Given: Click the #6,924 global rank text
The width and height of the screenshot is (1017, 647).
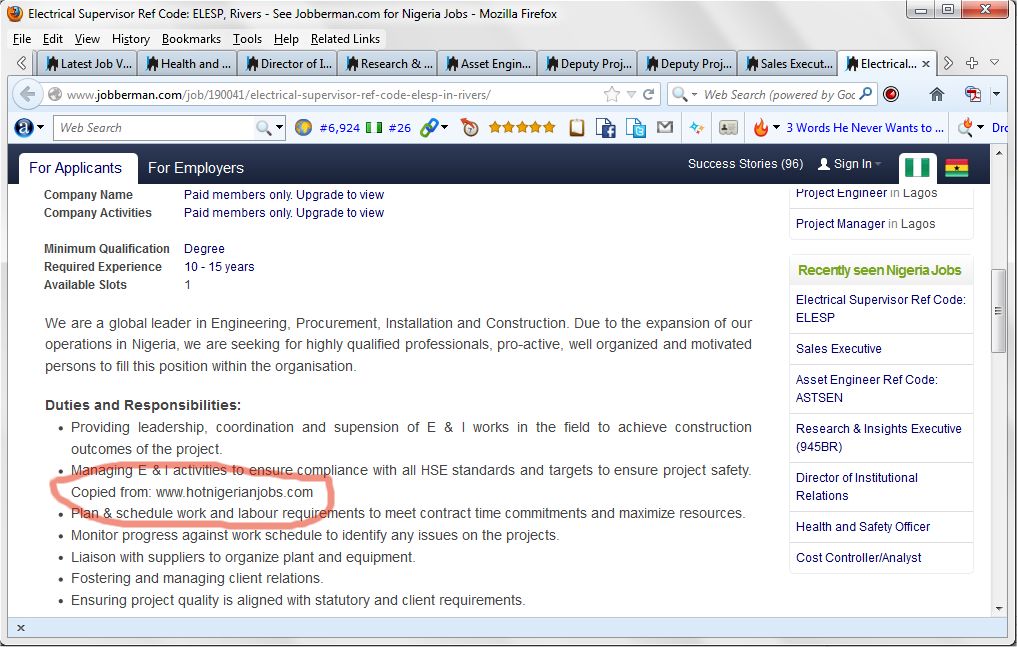Looking at the screenshot, I should pyautogui.click(x=339, y=128).
